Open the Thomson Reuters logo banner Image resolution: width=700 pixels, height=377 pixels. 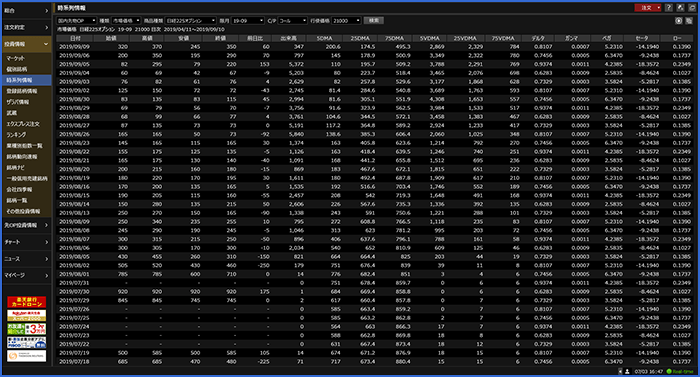click(26, 356)
